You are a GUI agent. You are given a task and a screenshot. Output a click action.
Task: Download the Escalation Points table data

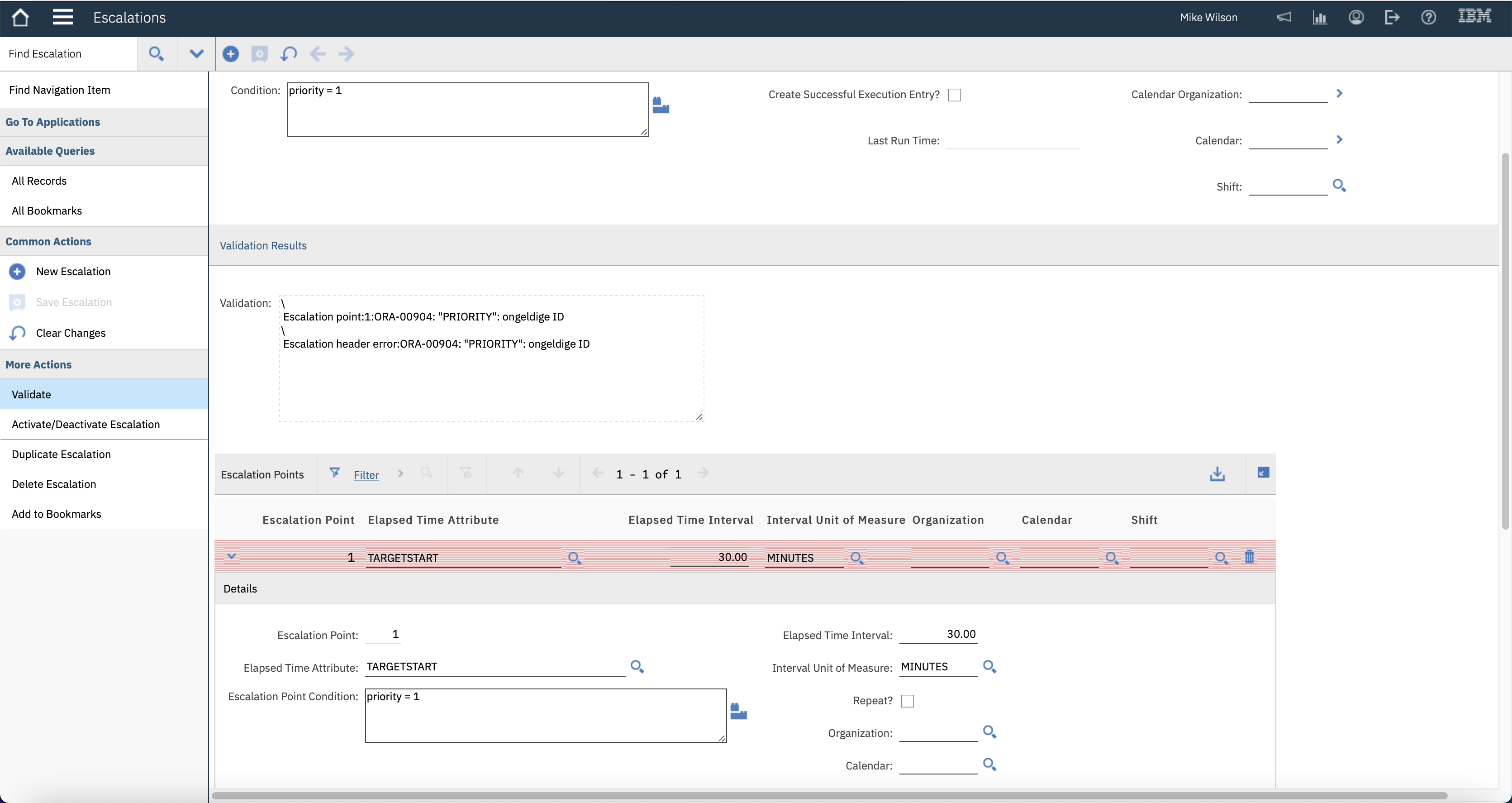[x=1217, y=473]
